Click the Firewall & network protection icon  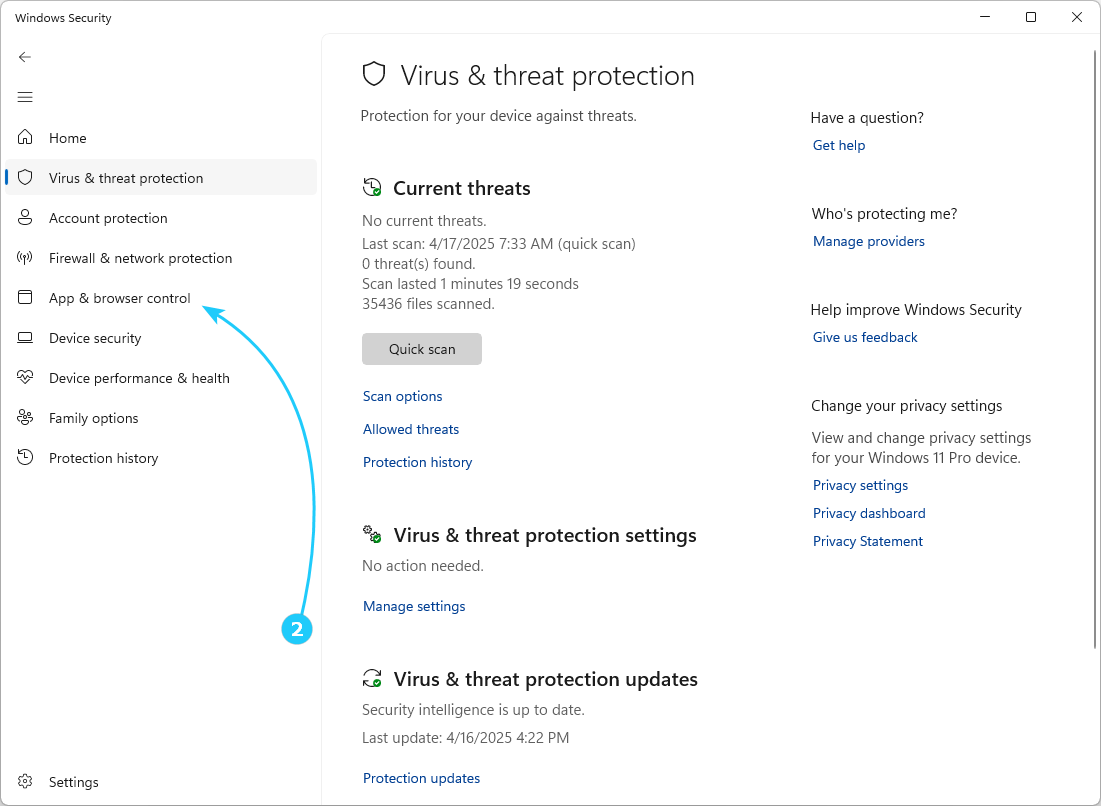point(25,258)
